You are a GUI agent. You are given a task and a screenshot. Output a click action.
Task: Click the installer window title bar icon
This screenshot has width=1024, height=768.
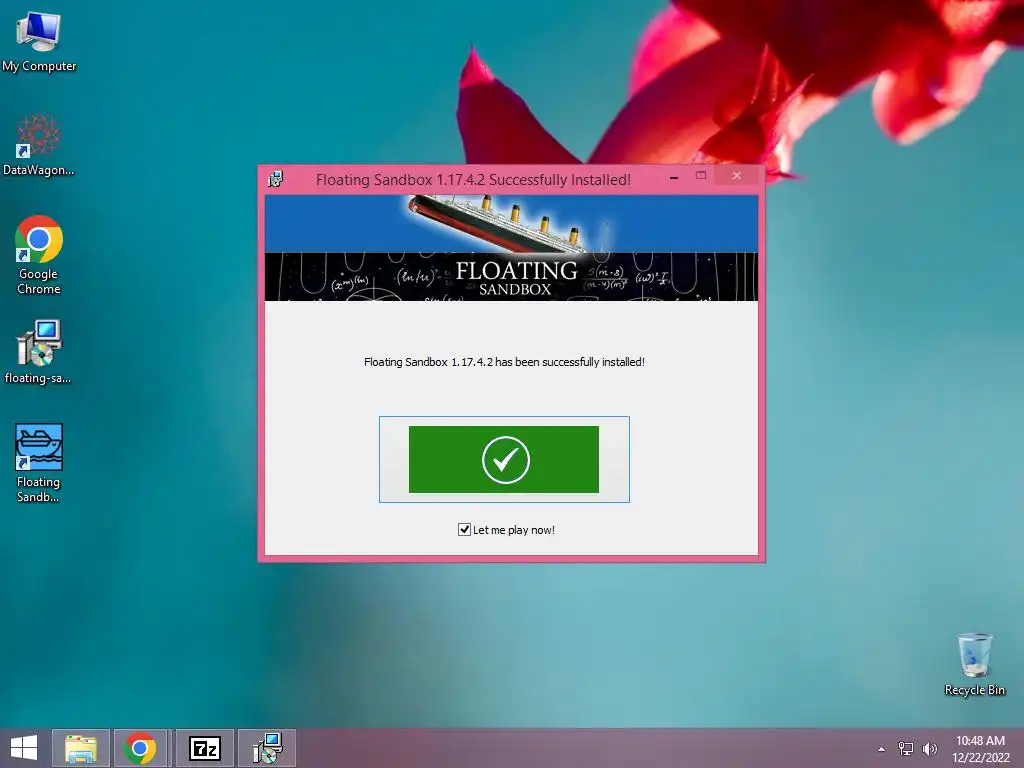pos(275,179)
